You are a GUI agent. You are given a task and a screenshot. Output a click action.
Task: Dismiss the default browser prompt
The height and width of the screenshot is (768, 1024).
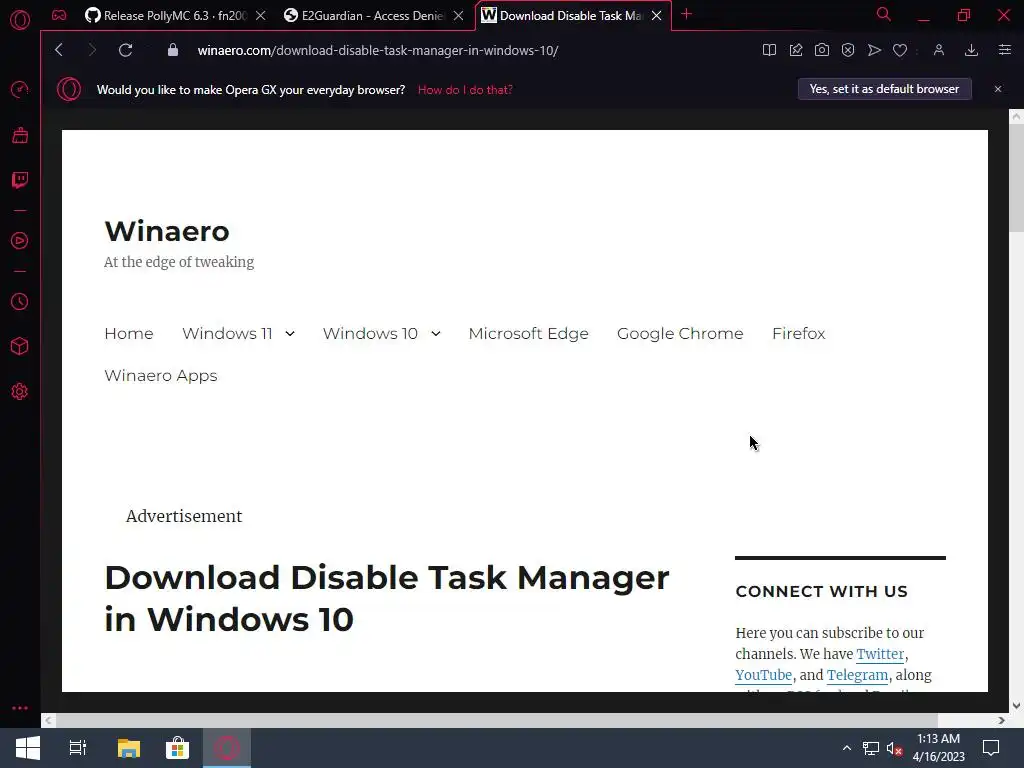(x=998, y=89)
